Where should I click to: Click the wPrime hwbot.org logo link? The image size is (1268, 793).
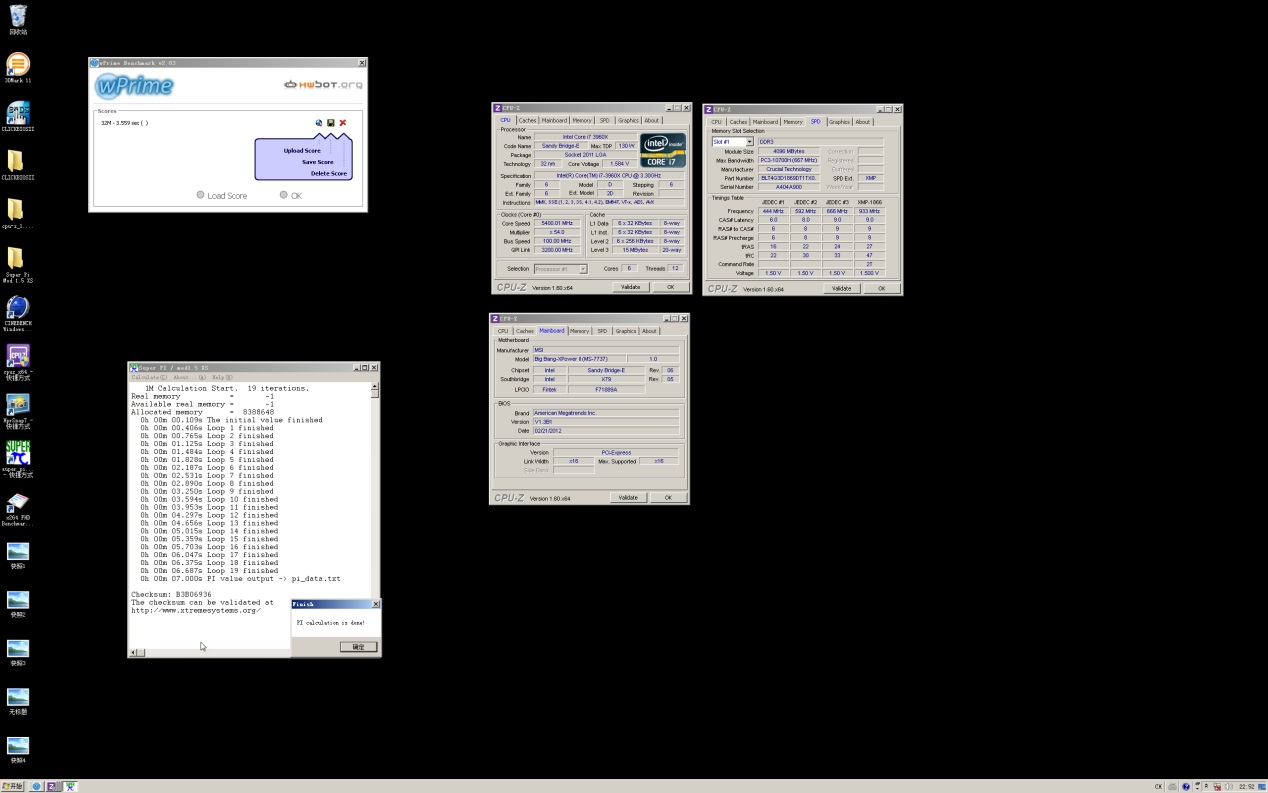click(323, 85)
